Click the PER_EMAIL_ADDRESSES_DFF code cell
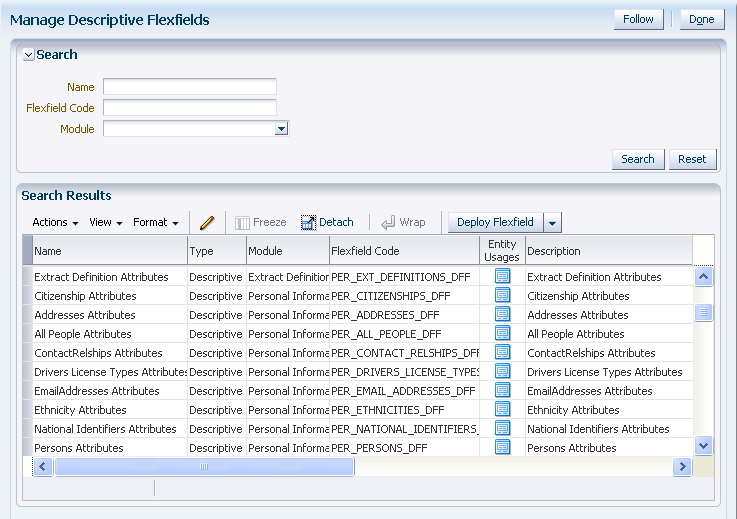Viewport: 737px width, 519px height. (x=403, y=391)
